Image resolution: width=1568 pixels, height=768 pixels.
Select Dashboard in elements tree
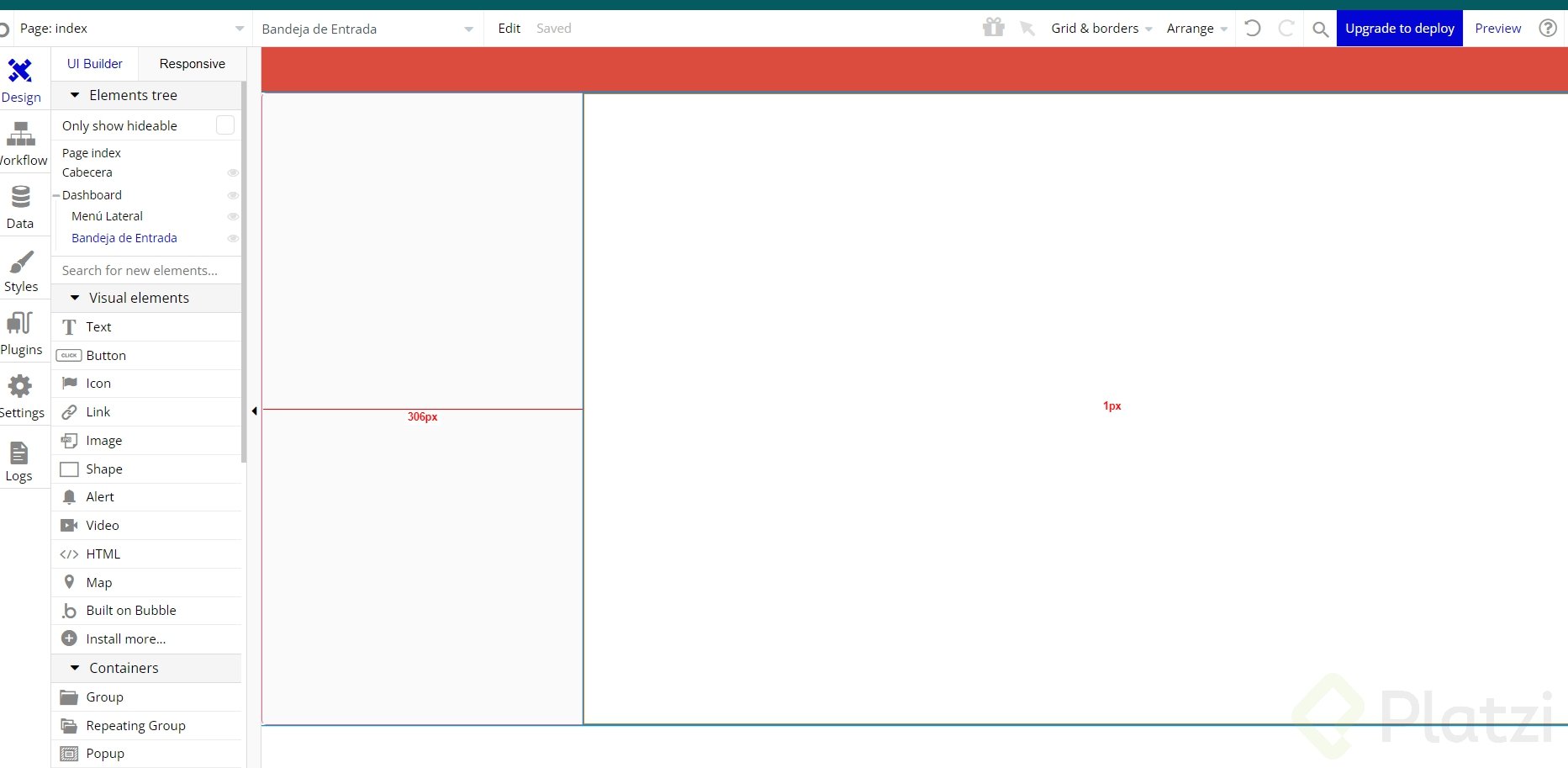click(x=92, y=195)
